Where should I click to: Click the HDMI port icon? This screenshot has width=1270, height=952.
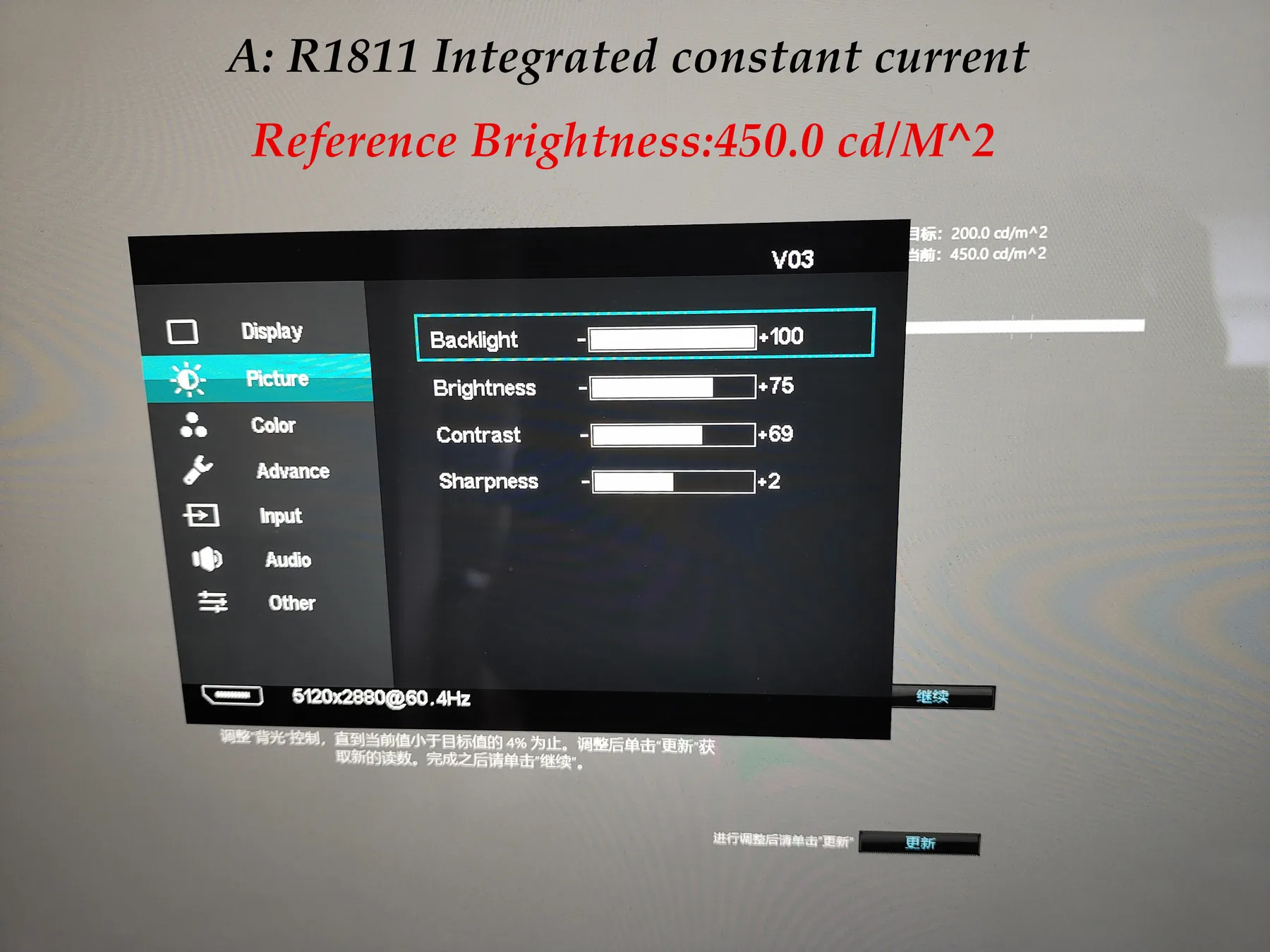232,695
